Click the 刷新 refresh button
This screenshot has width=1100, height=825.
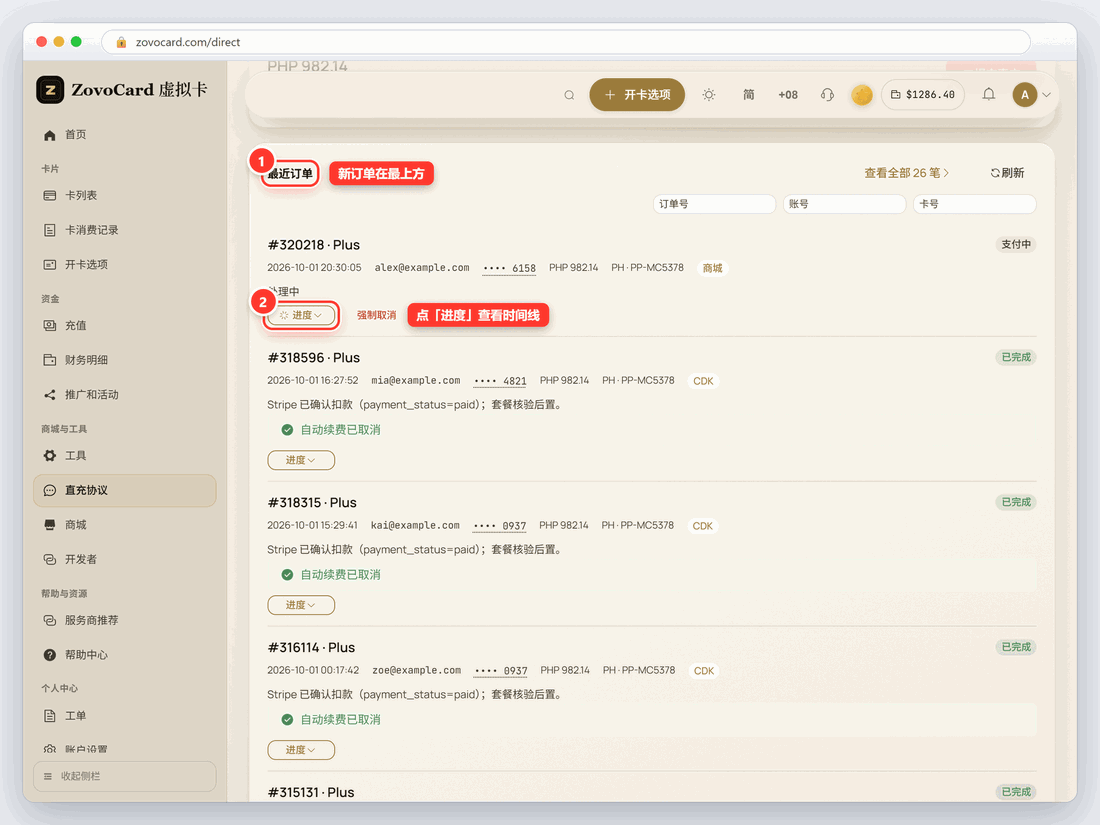1007,173
